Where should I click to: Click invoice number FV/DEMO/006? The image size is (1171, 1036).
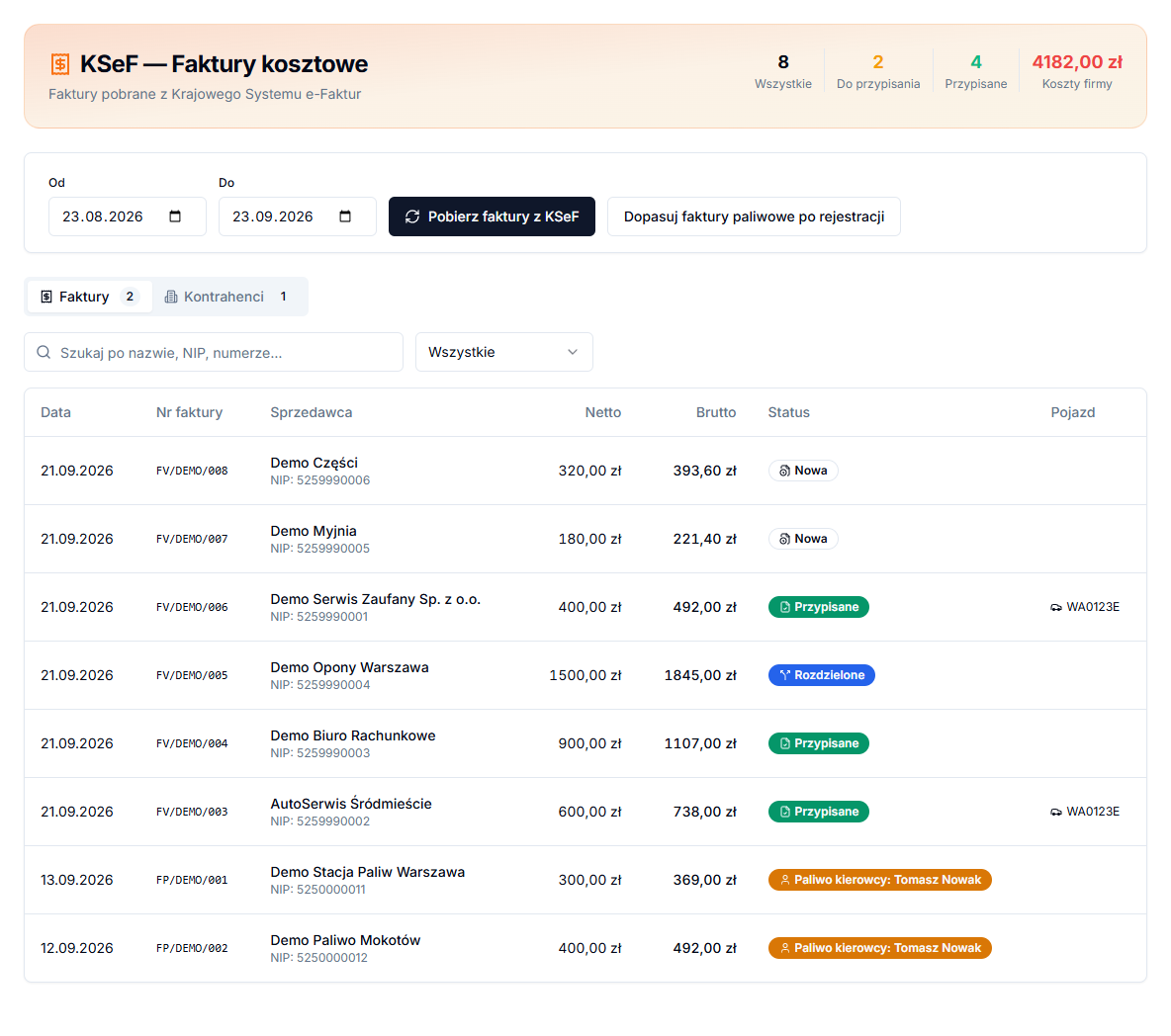(x=192, y=608)
